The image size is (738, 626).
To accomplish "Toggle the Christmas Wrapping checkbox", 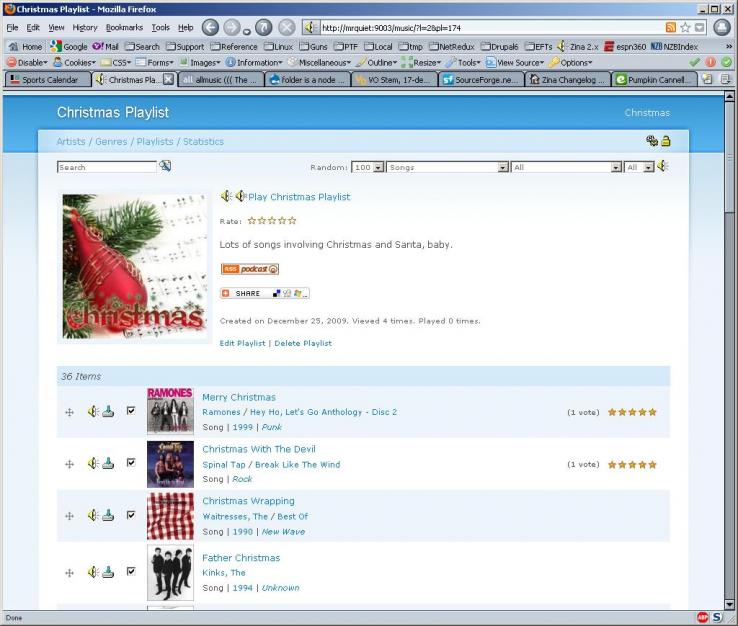I will point(131,515).
